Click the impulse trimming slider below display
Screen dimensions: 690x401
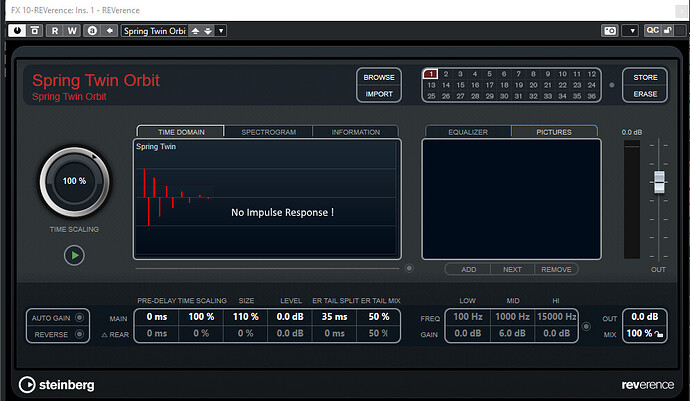267,268
